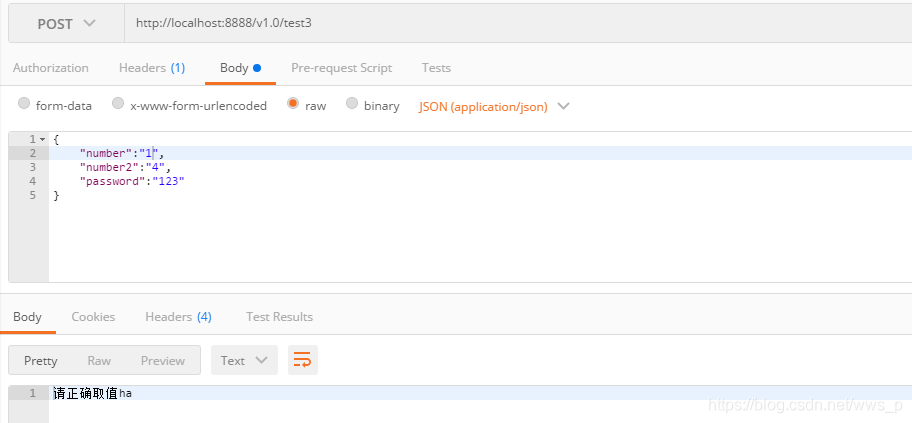Viewport: 912px width, 423px height.
Task: Open the JSON (application/json) content type dropdown
Action: (494, 106)
